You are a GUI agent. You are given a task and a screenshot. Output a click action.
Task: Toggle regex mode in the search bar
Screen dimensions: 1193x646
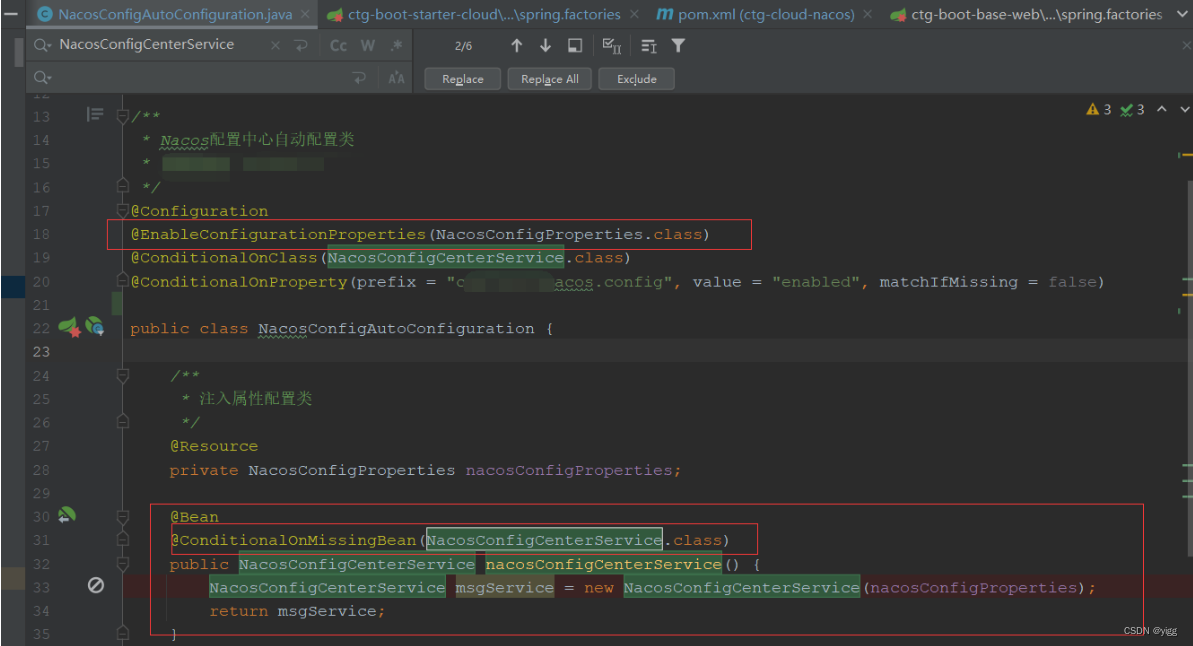point(394,44)
